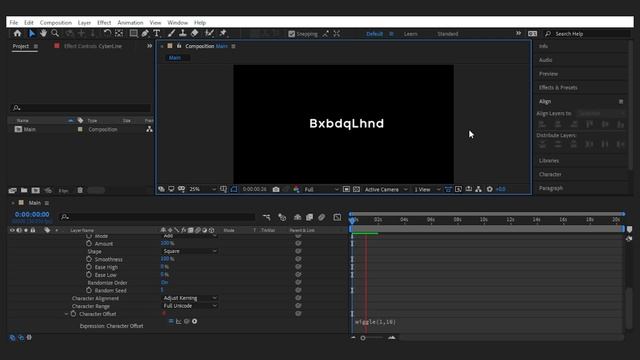Select the Pen tool
This screenshot has height=360, width=640.
click(145, 33)
